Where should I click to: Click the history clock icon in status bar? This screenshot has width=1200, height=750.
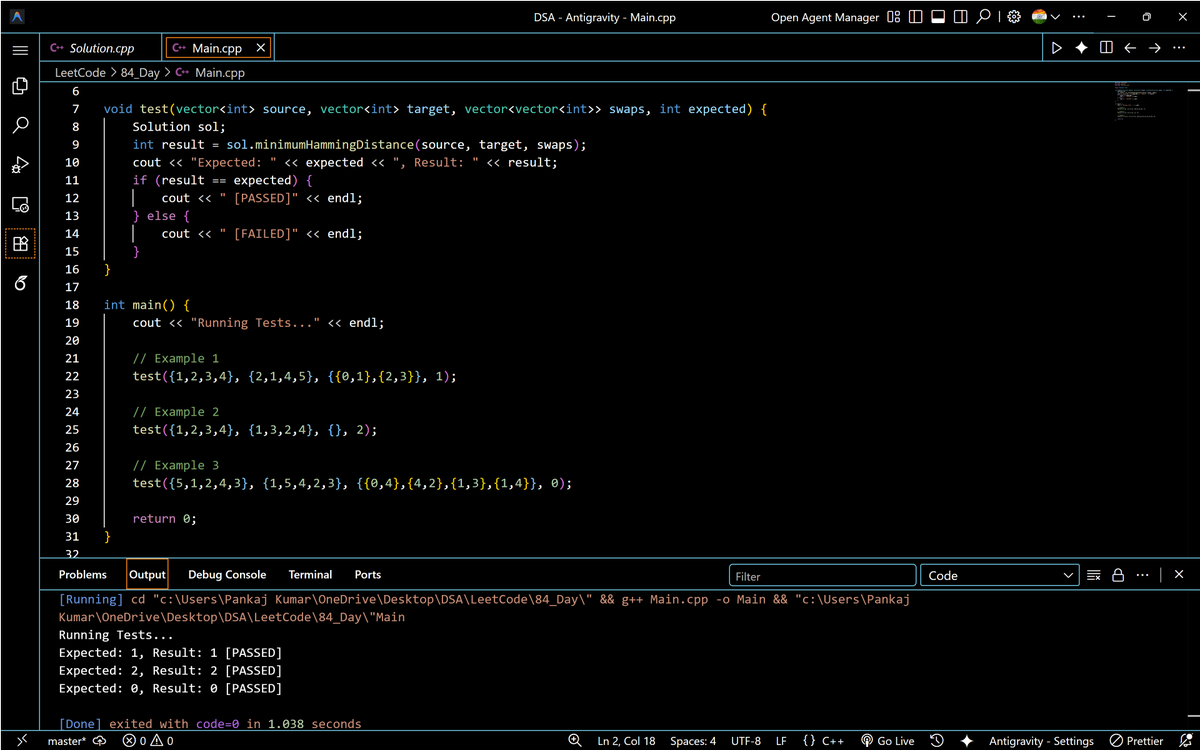(x=937, y=741)
